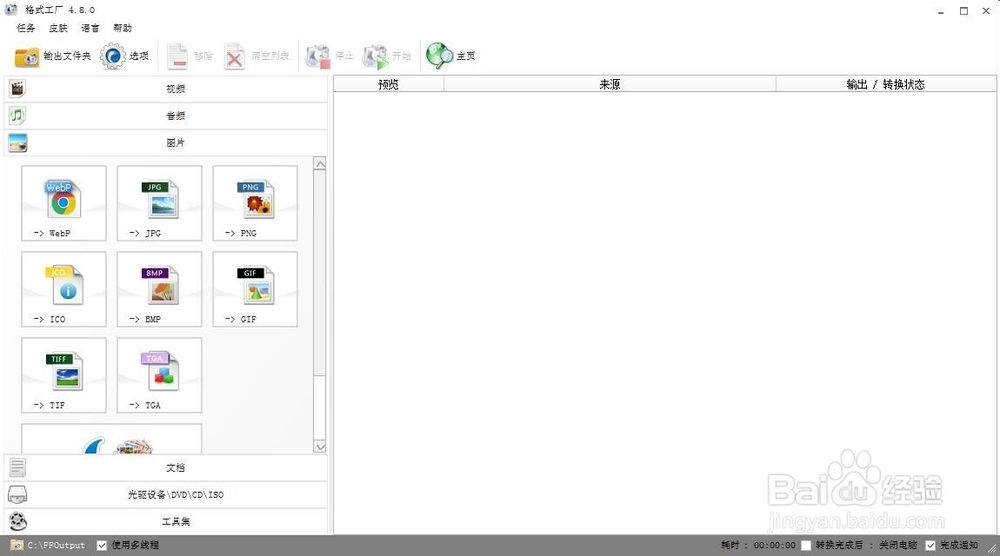This screenshot has width=1000, height=556.
Task: Toggle the 完成通知 completion notification checkbox
Action: [x=930, y=545]
